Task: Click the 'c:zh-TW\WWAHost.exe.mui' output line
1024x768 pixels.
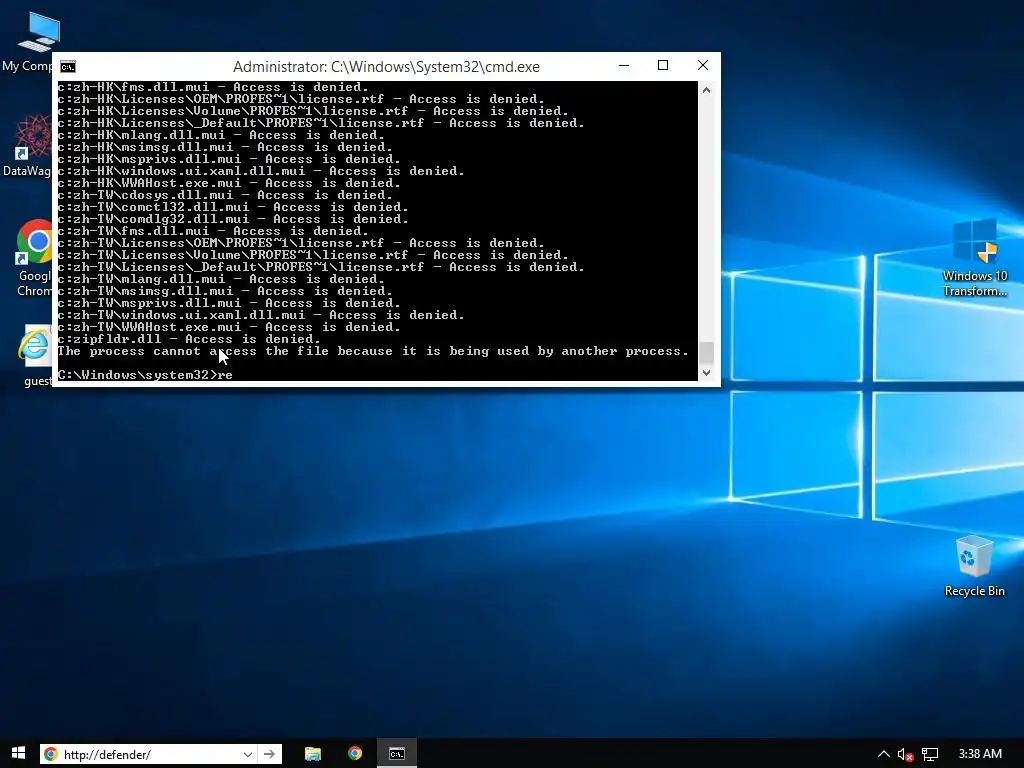Action: tap(229, 327)
